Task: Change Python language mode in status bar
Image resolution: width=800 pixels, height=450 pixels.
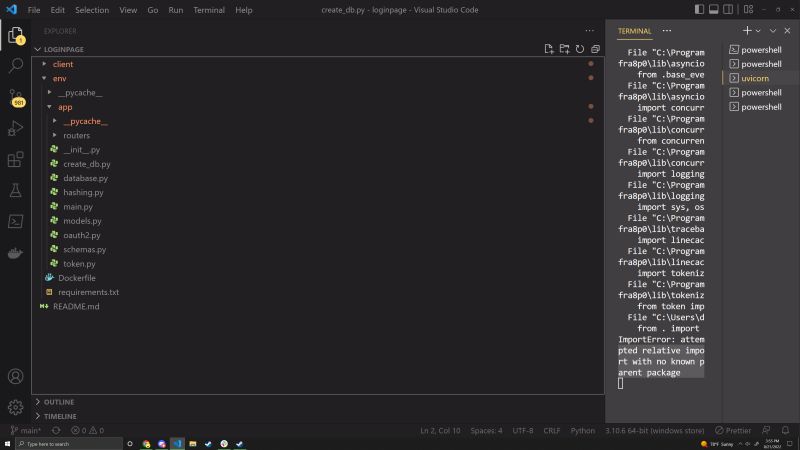Action: [x=582, y=431]
